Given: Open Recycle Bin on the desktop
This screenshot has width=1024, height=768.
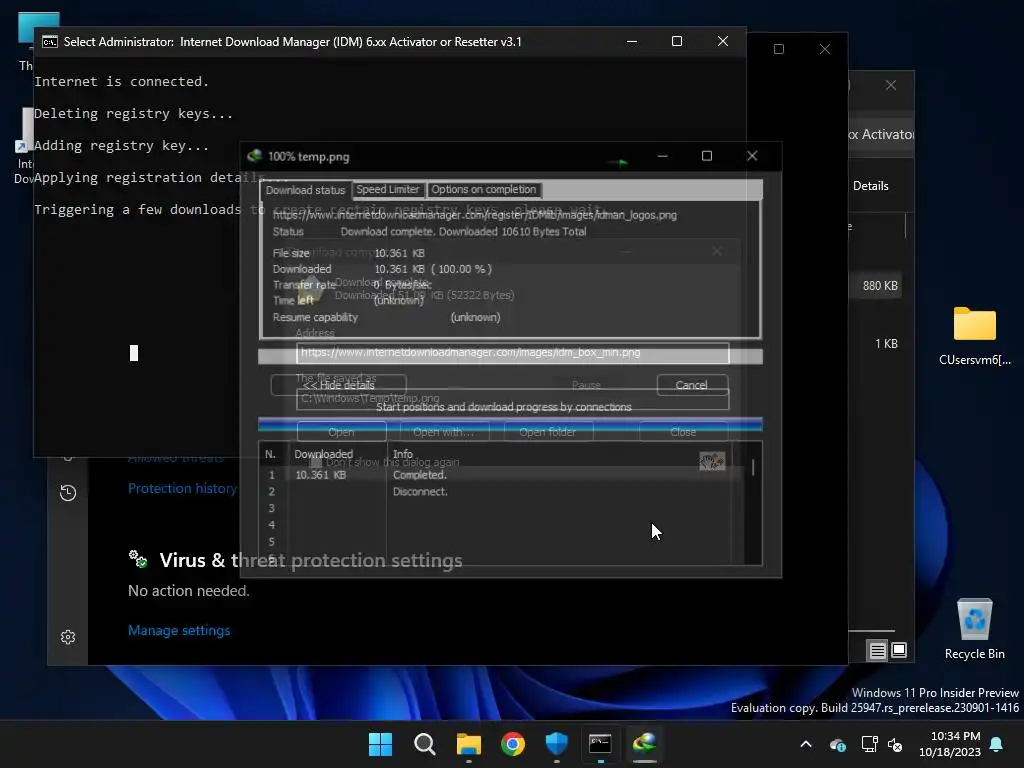Looking at the screenshot, I should 974,630.
